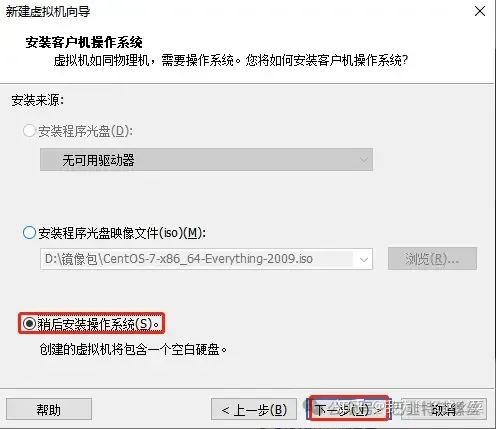Image resolution: width=496 pixels, height=429 pixels.
Task: Click the 帮助 button
Action: (x=49, y=409)
